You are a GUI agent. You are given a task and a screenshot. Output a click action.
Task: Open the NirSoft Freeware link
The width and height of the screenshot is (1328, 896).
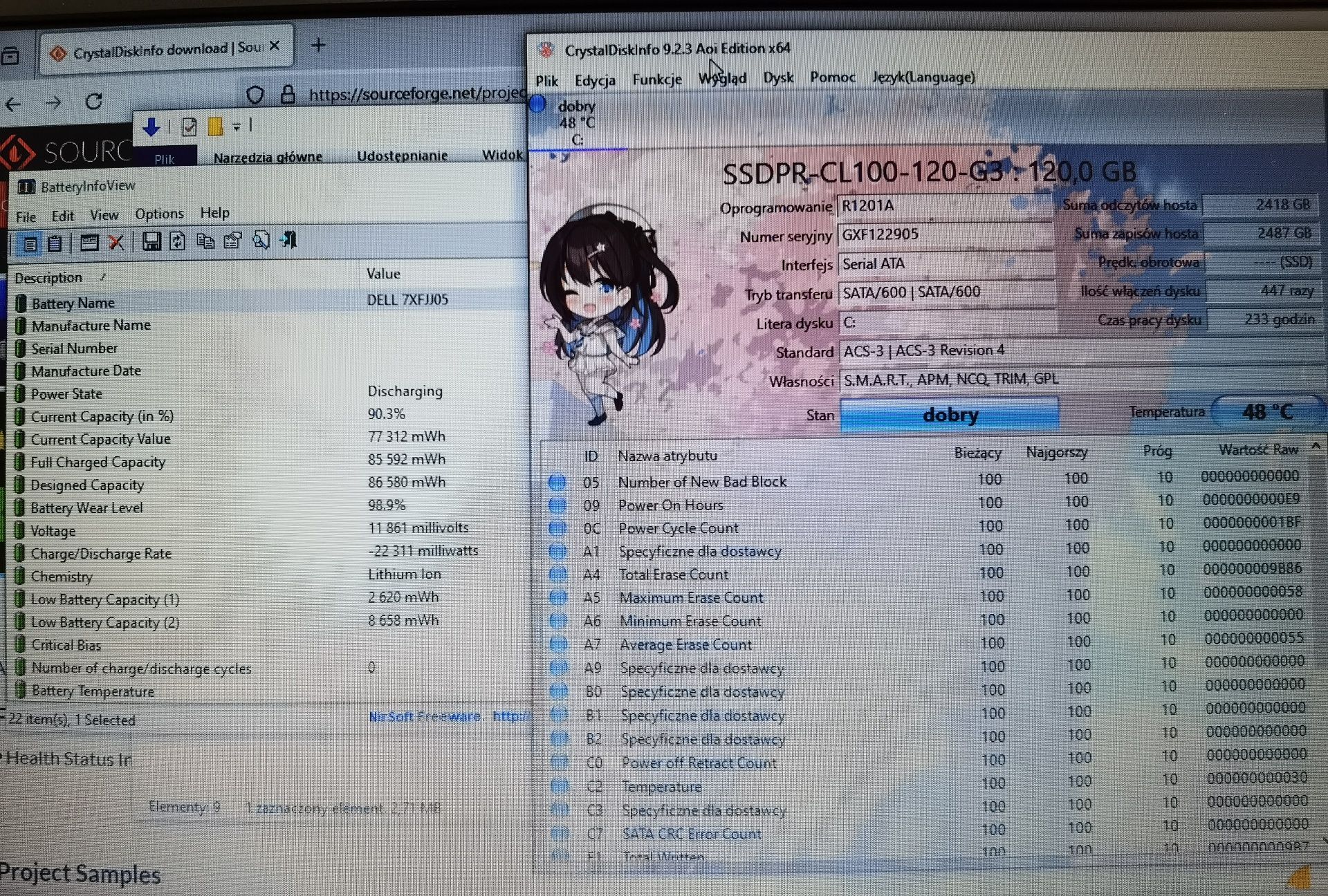pyautogui.click(x=450, y=716)
